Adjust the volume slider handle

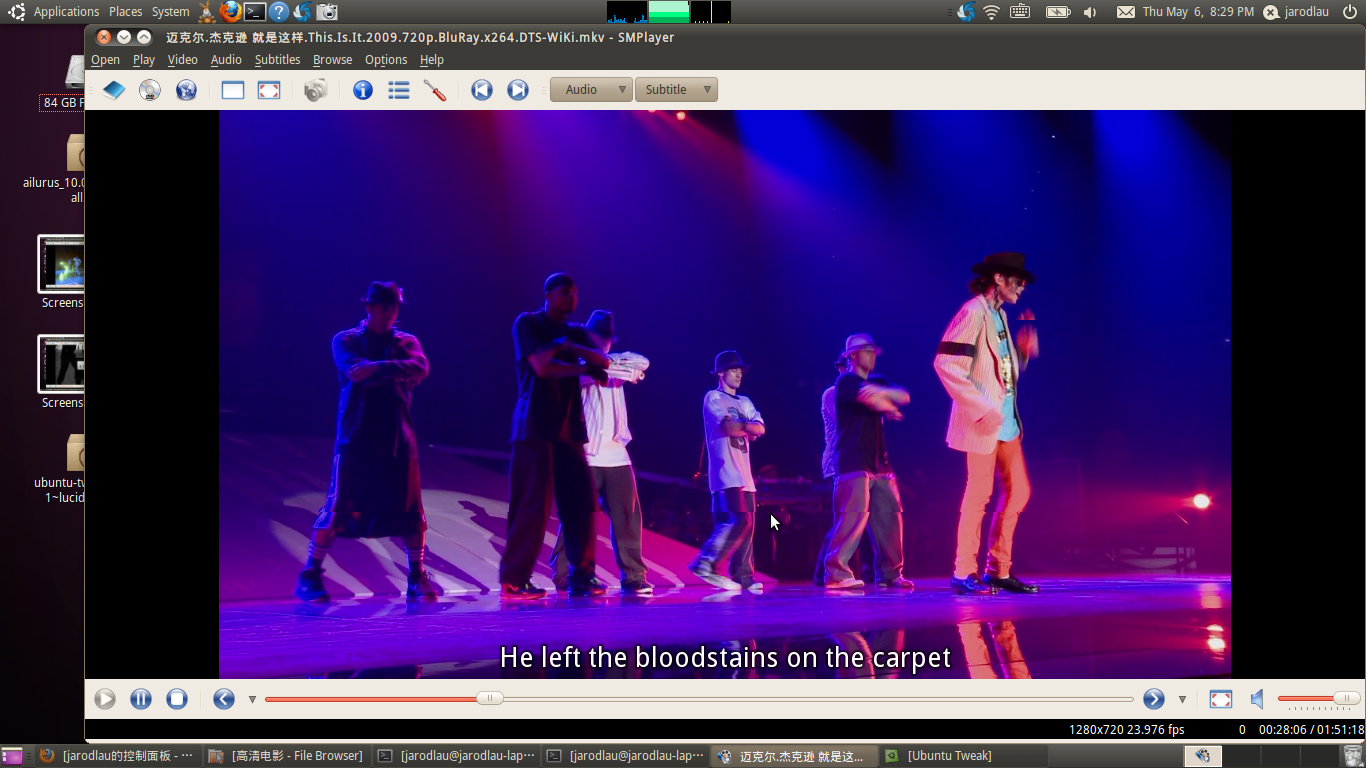1346,698
